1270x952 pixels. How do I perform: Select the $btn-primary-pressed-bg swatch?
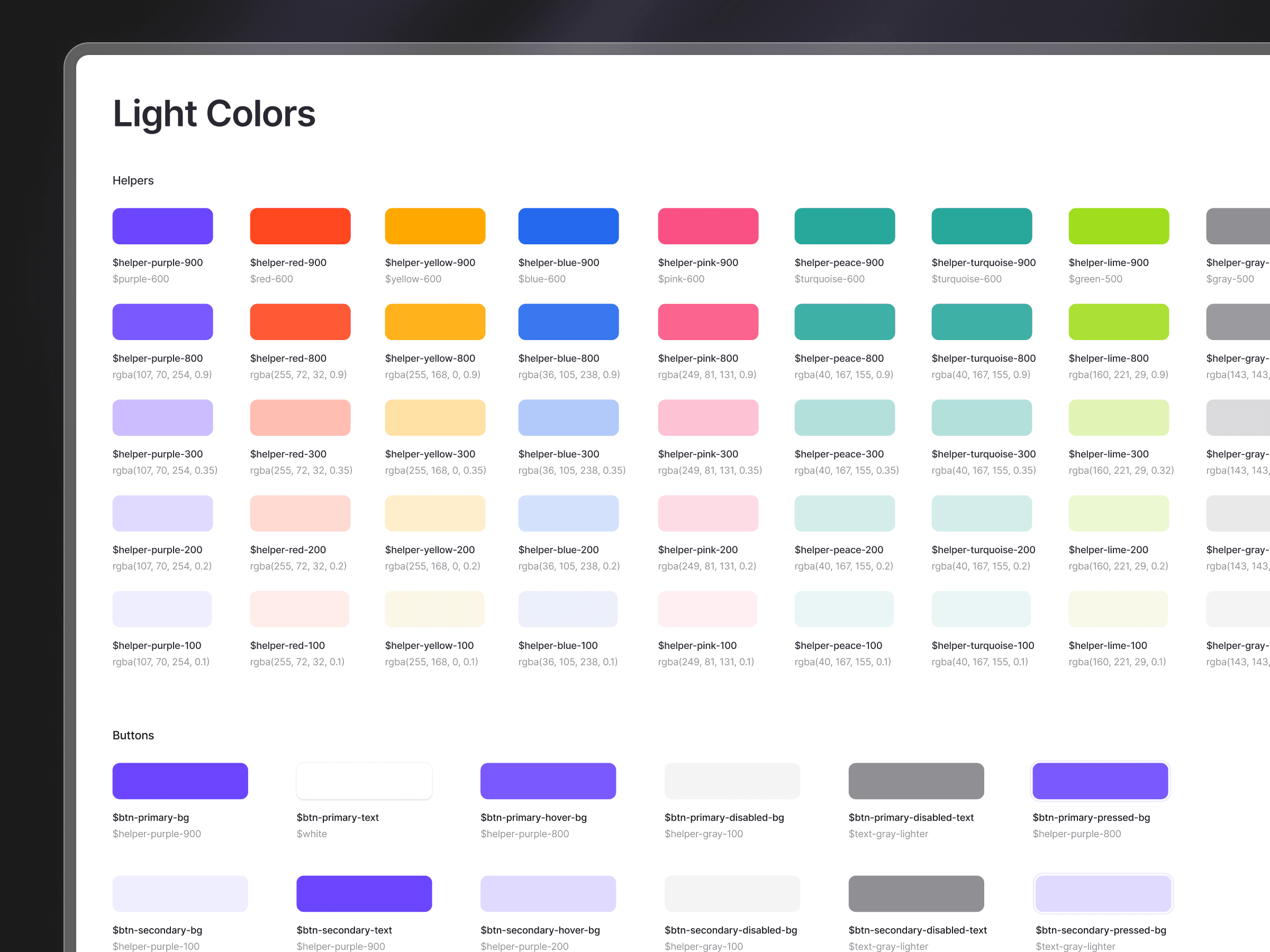1100,781
